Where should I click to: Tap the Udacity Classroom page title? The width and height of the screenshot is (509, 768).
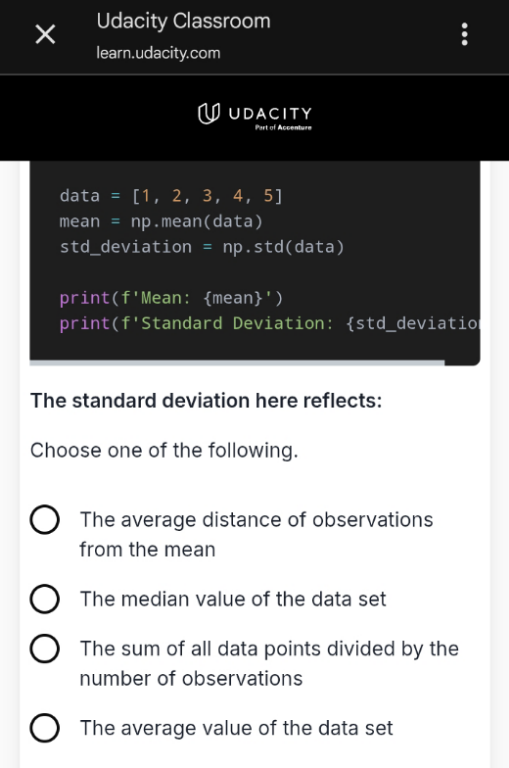pyautogui.click(x=183, y=22)
